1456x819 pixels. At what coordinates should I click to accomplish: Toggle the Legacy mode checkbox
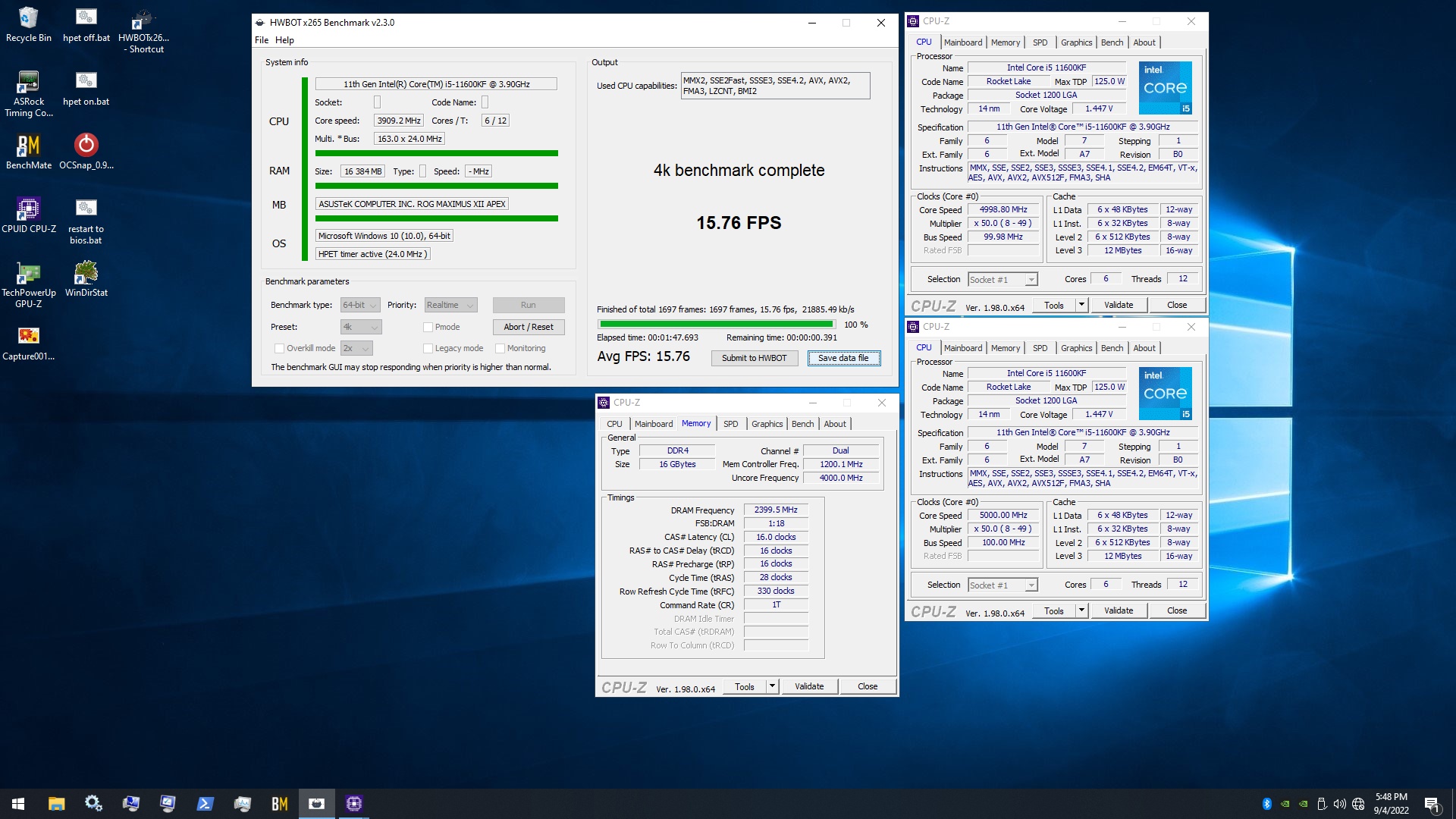(x=428, y=348)
